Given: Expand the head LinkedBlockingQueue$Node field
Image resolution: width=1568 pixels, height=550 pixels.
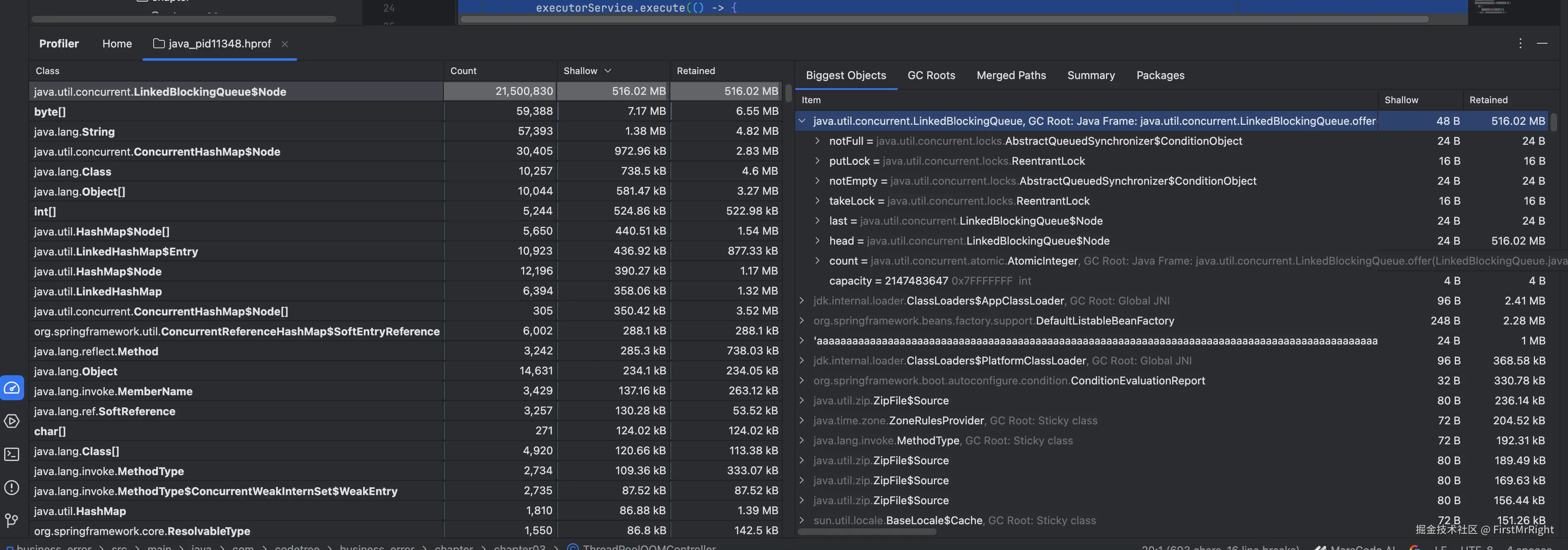Looking at the screenshot, I should pyautogui.click(x=817, y=241).
